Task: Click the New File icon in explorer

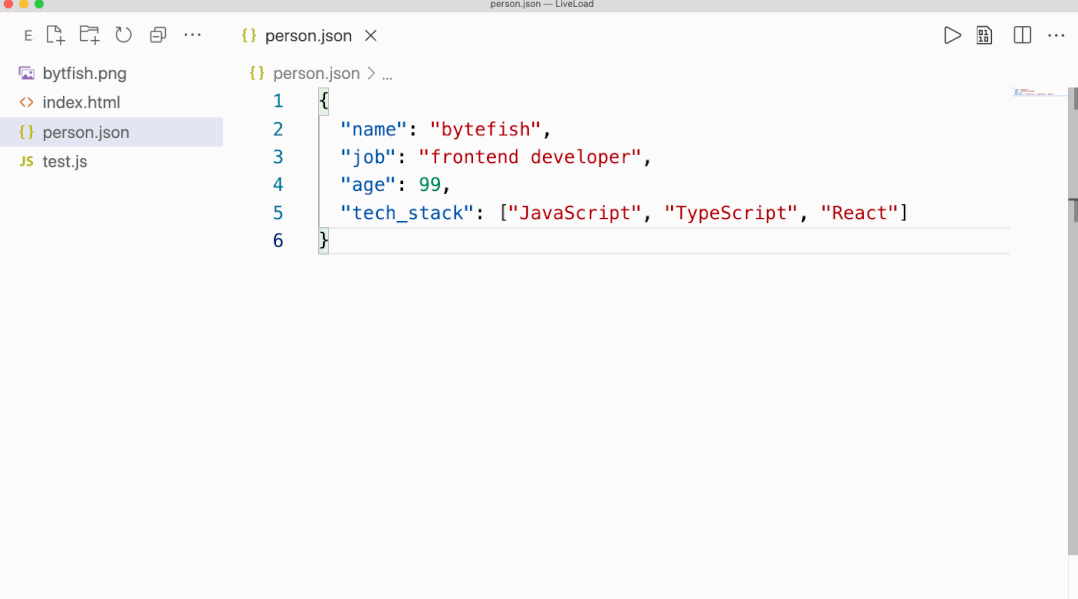Action: [55, 35]
